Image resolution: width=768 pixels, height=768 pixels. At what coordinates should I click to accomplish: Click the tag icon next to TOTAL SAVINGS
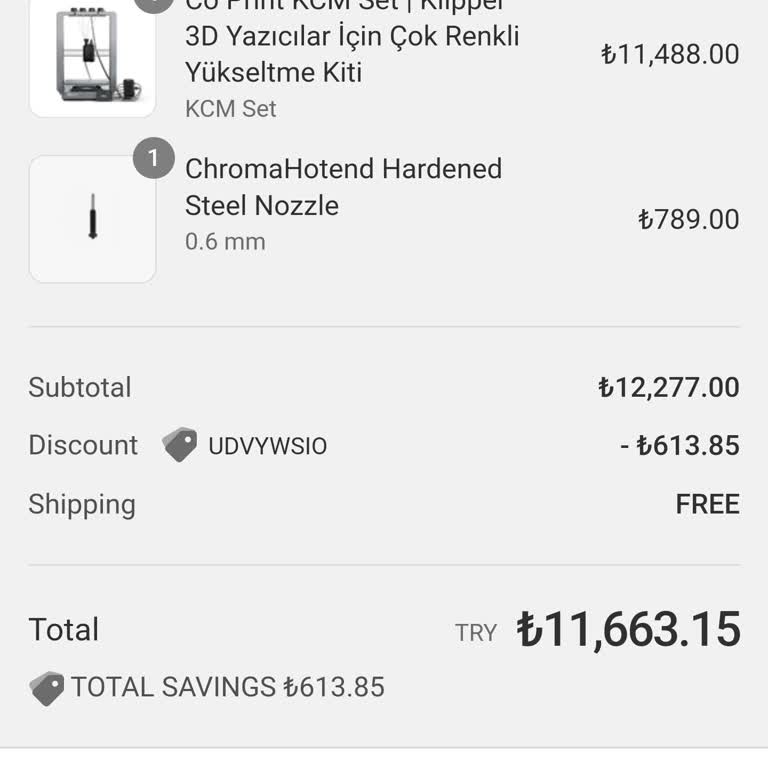[x=47, y=688]
